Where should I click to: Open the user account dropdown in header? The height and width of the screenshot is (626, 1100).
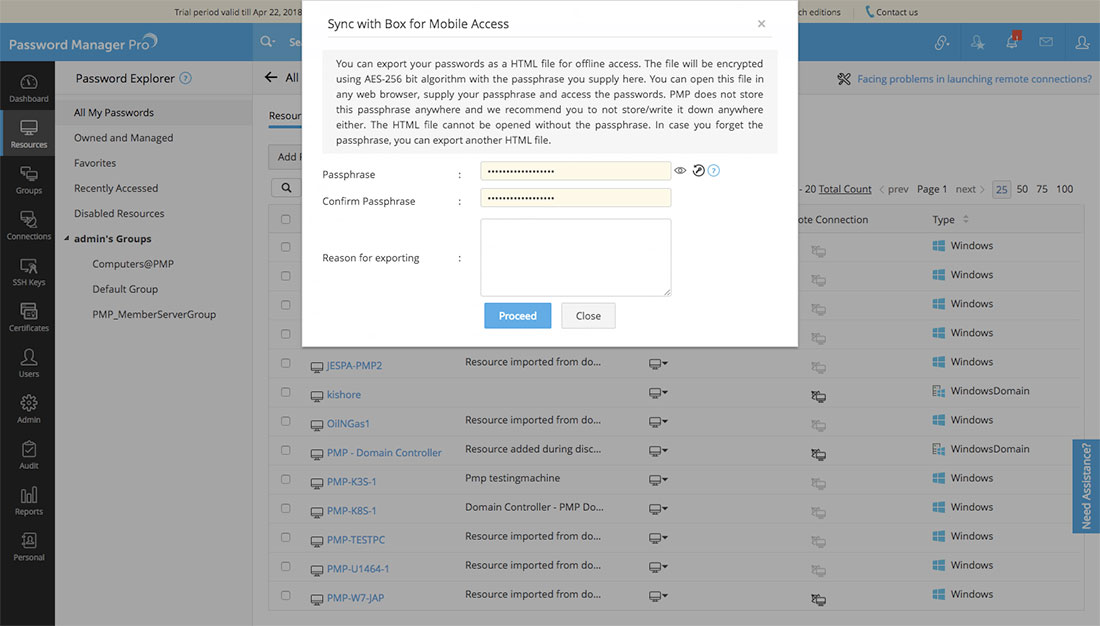point(1082,42)
